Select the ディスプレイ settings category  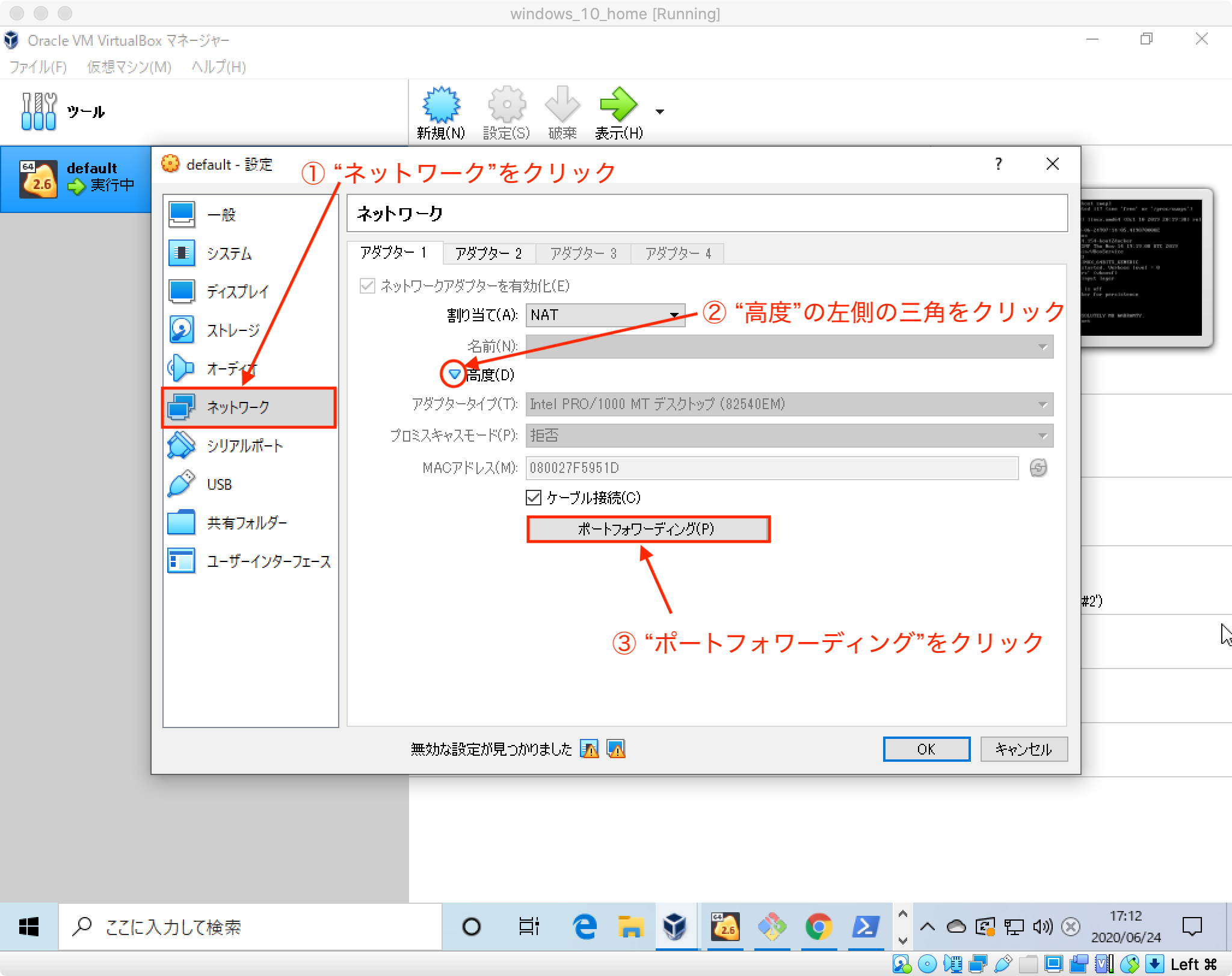(237, 292)
